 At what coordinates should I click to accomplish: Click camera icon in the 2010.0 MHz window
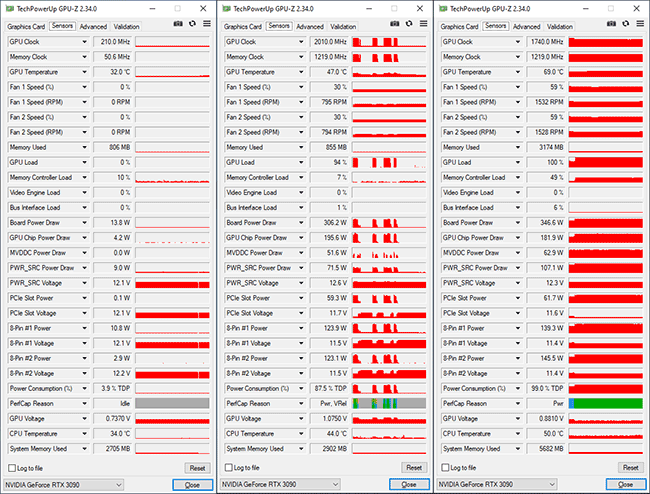[x=395, y=23]
